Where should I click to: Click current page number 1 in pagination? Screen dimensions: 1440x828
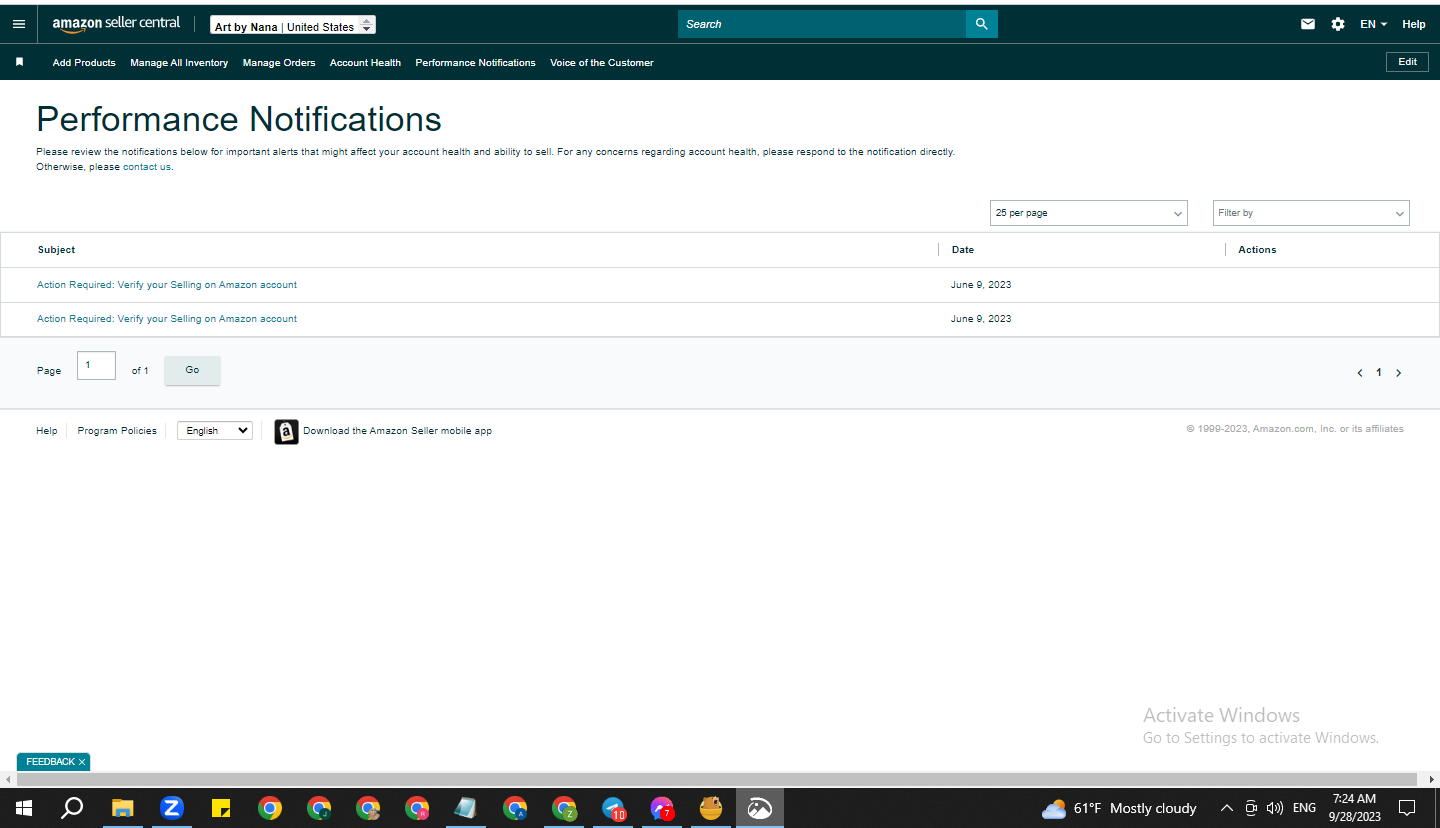click(1379, 373)
